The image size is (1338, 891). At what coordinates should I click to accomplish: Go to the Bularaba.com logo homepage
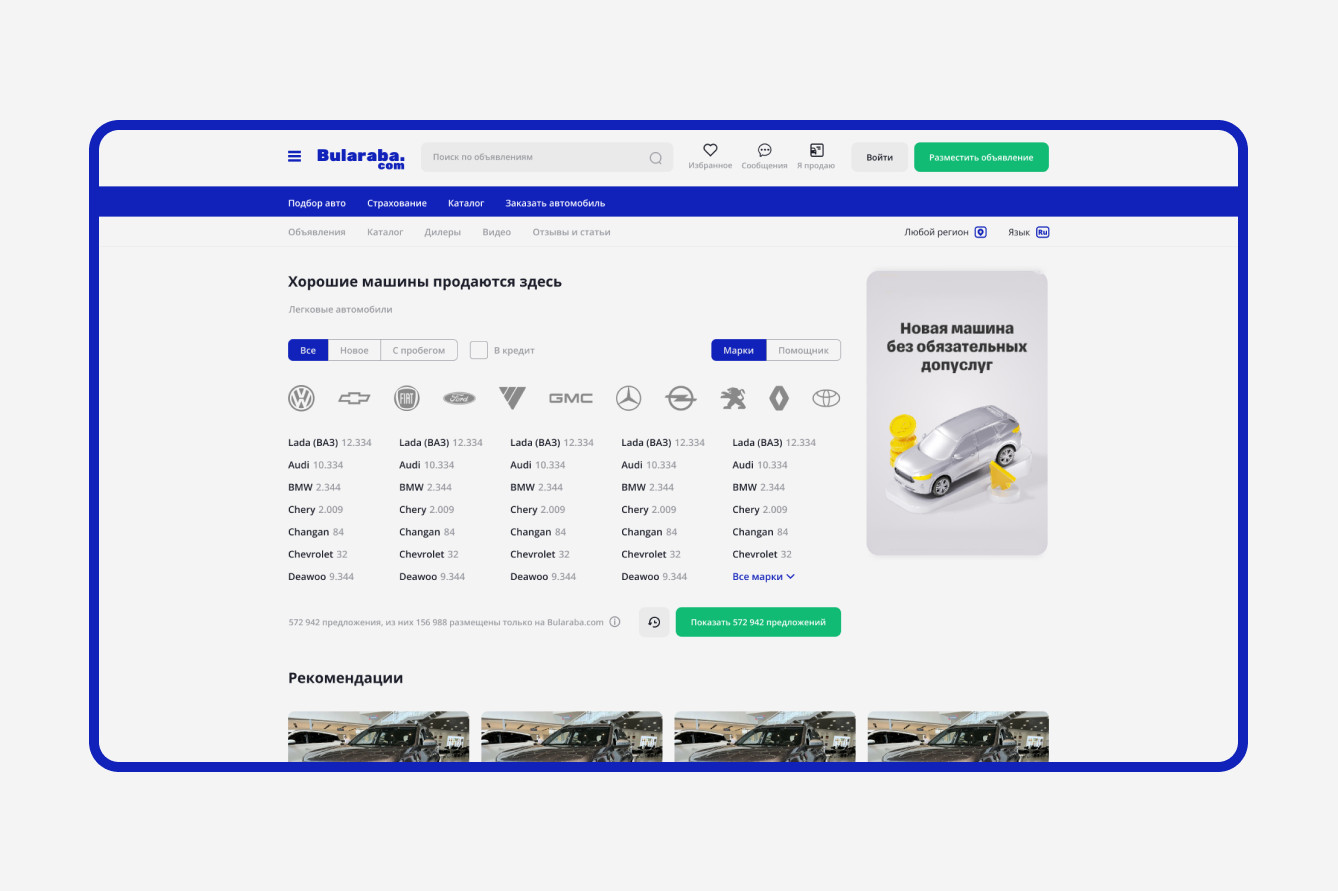361,158
